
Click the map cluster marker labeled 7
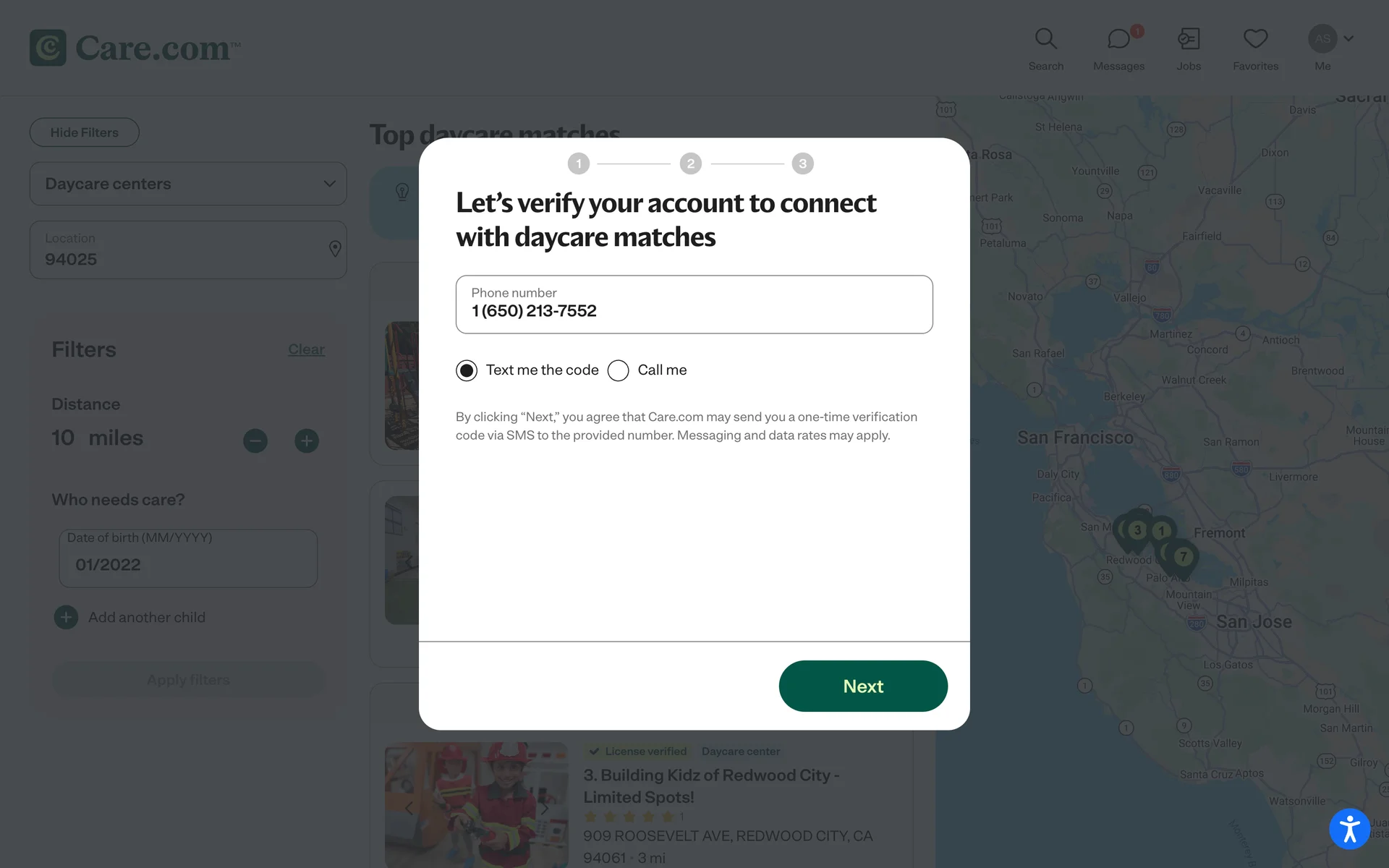[x=1183, y=556]
